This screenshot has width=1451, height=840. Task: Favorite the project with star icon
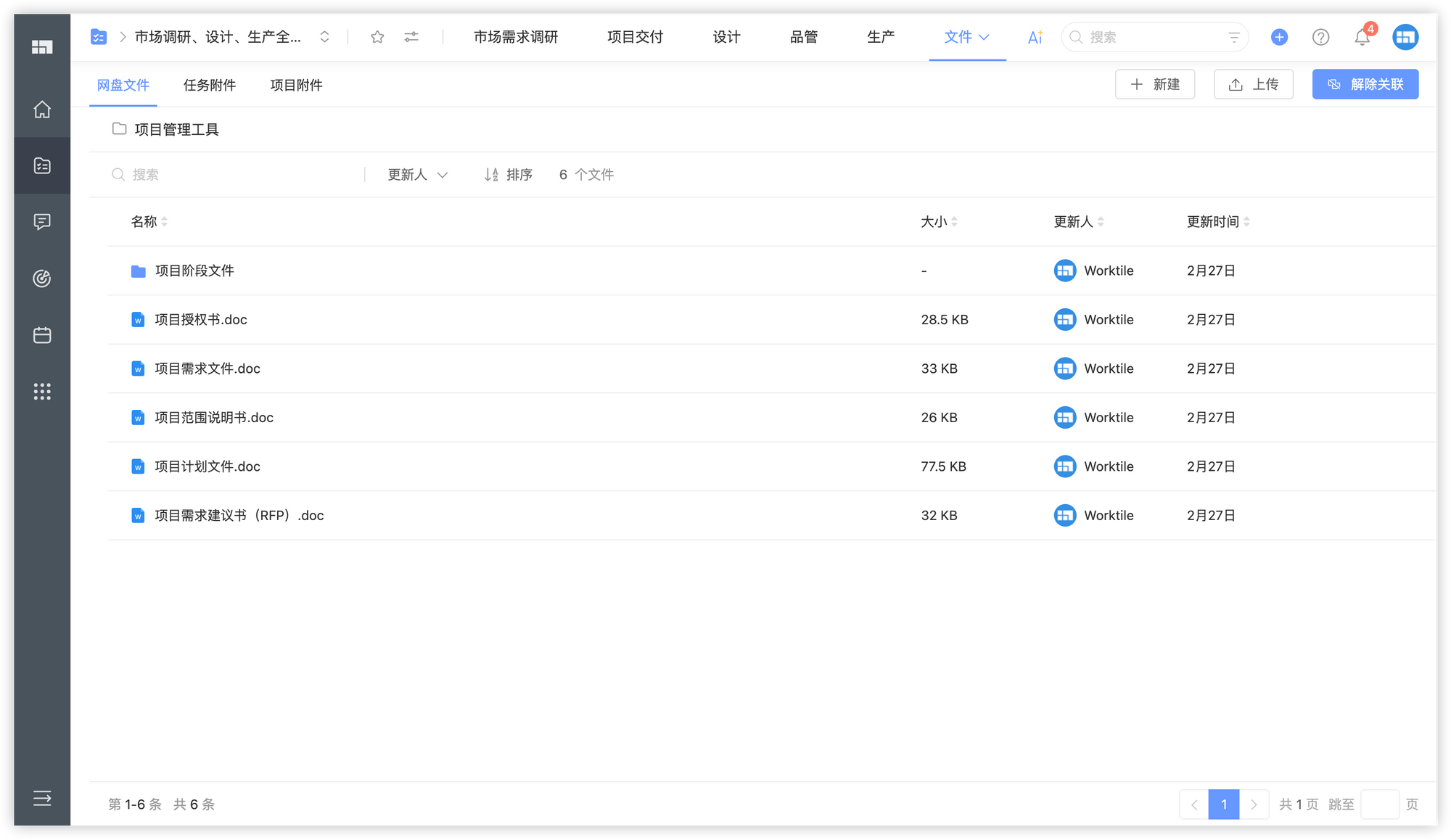tap(377, 37)
